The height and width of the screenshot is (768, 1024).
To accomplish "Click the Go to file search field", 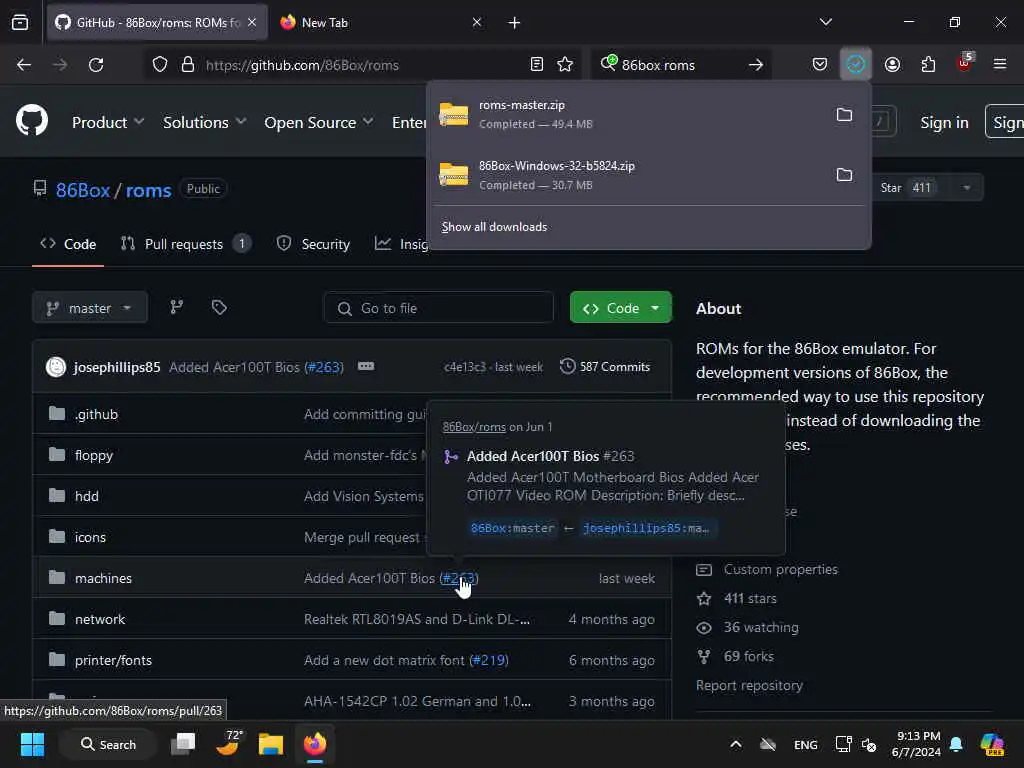I will click(x=438, y=308).
